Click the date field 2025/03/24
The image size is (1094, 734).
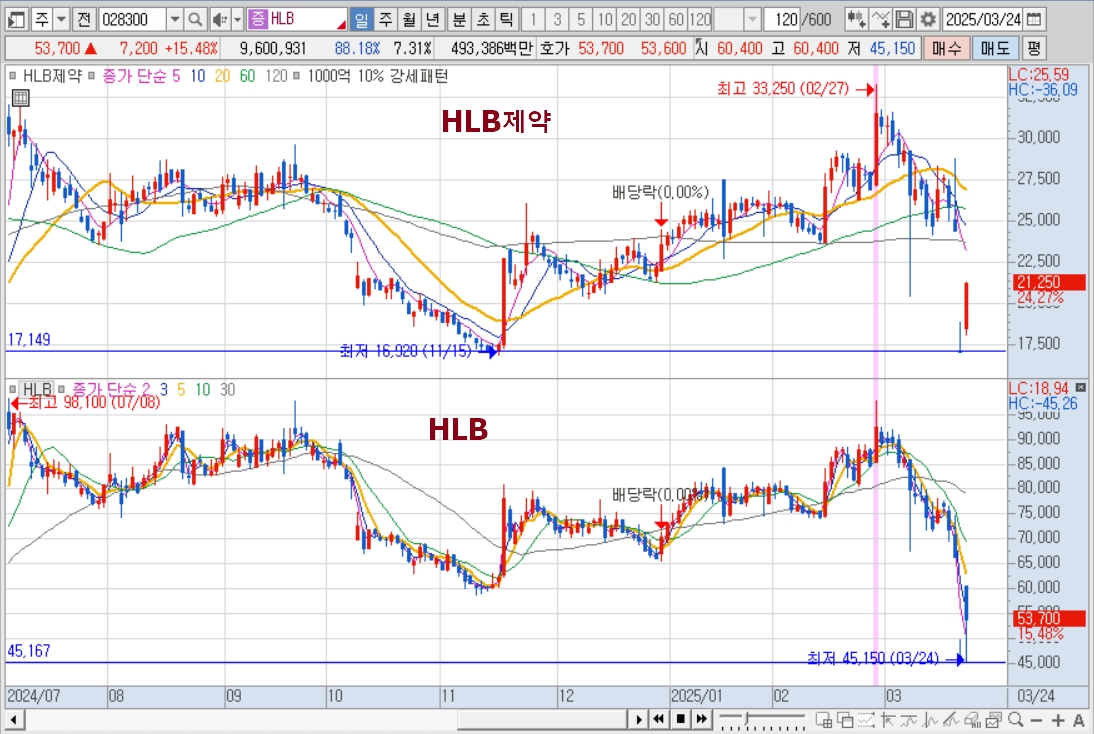982,20
